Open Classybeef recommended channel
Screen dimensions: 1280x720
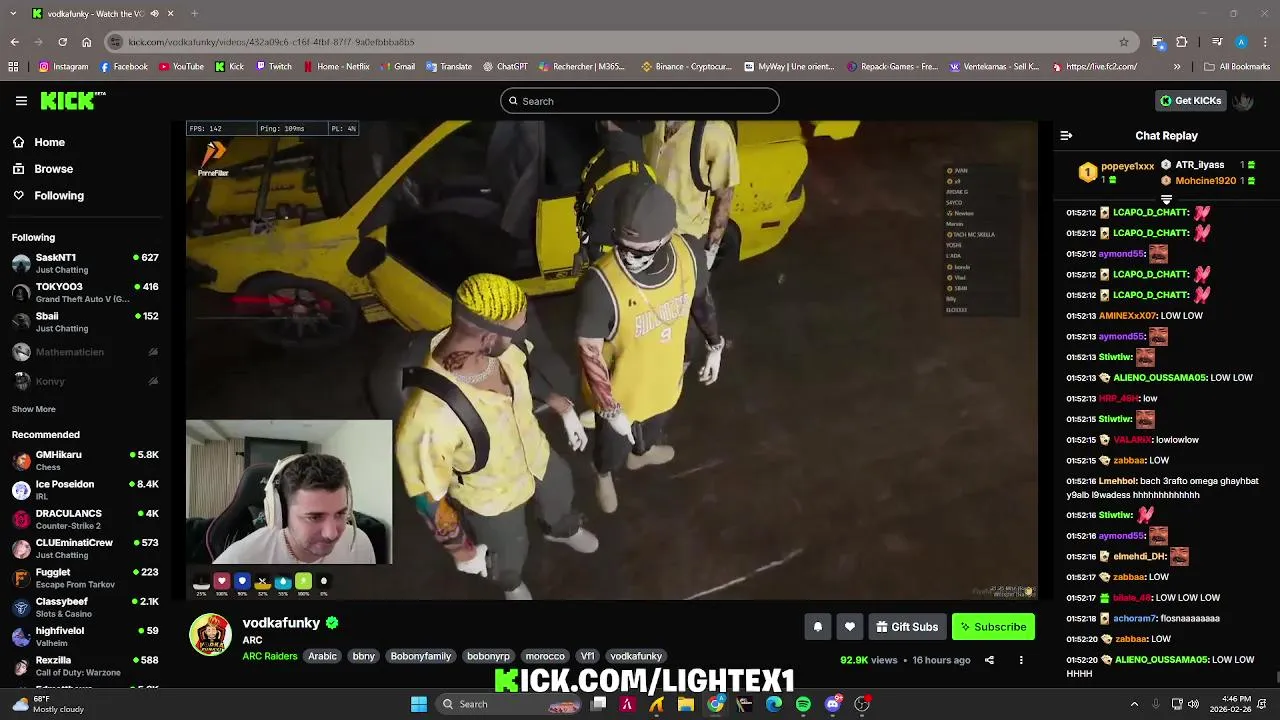85,607
